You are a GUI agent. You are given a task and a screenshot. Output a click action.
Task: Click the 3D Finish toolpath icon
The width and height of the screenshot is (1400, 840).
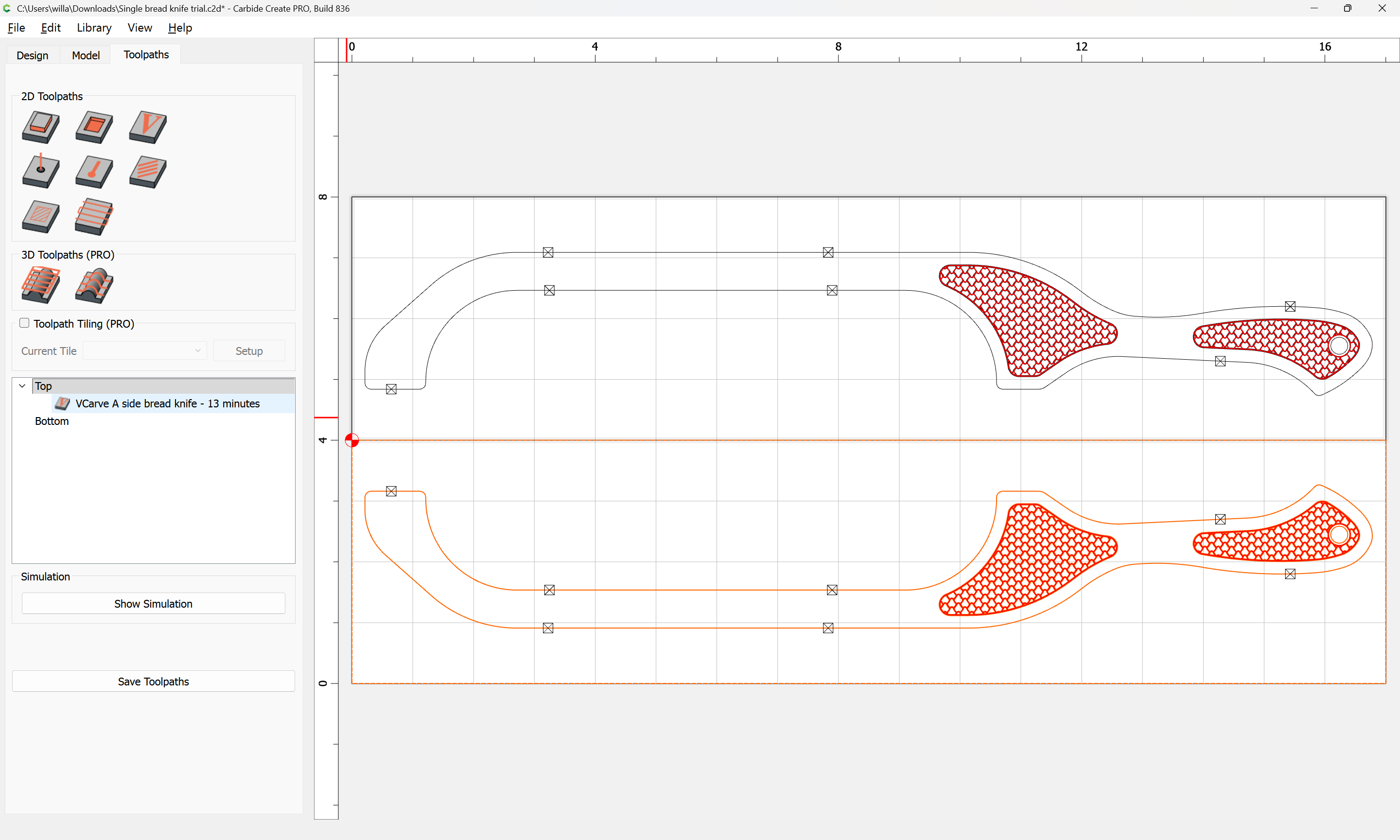pyautogui.click(x=94, y=285)
